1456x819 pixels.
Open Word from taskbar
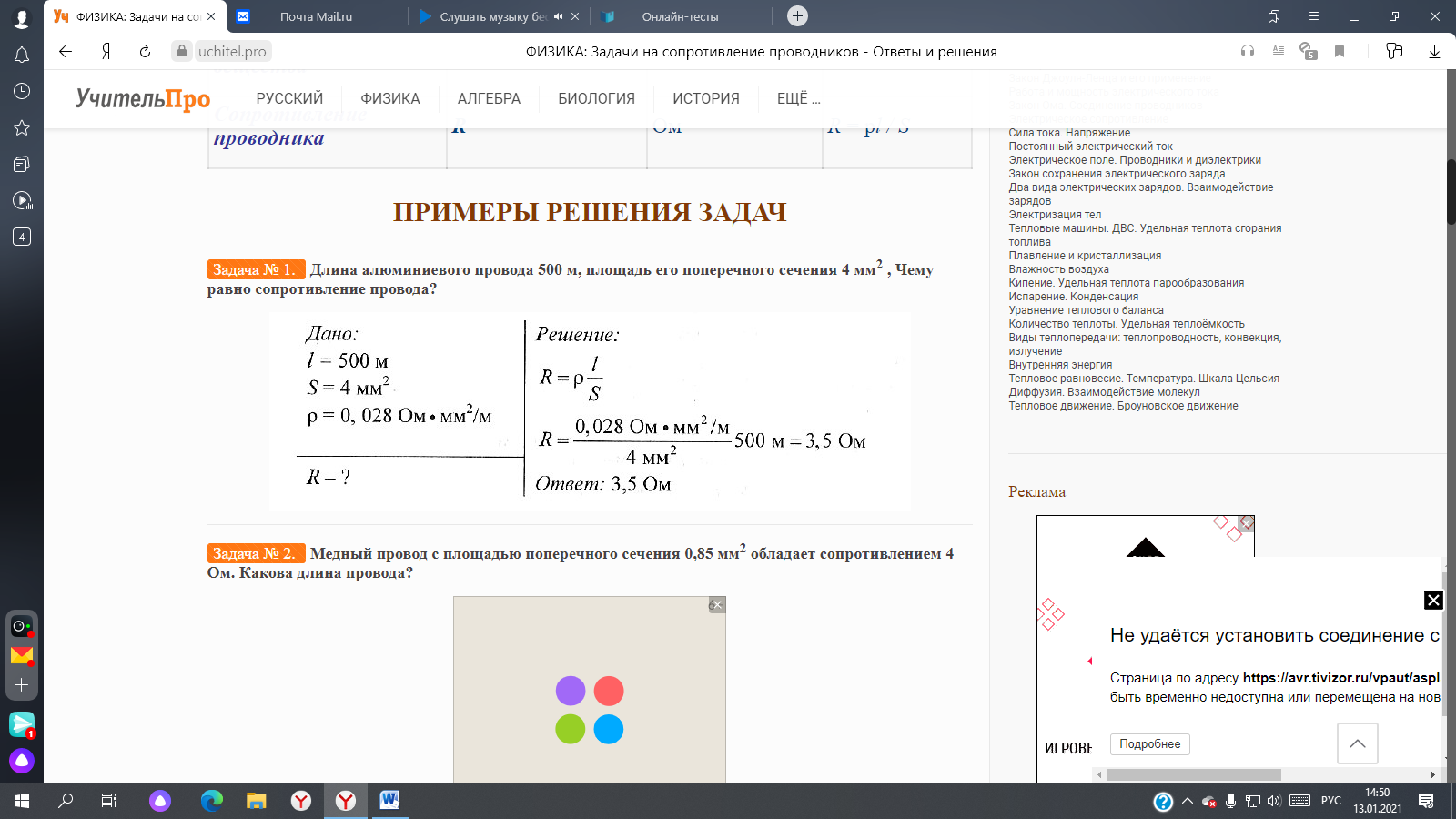(x=389, y=801)
